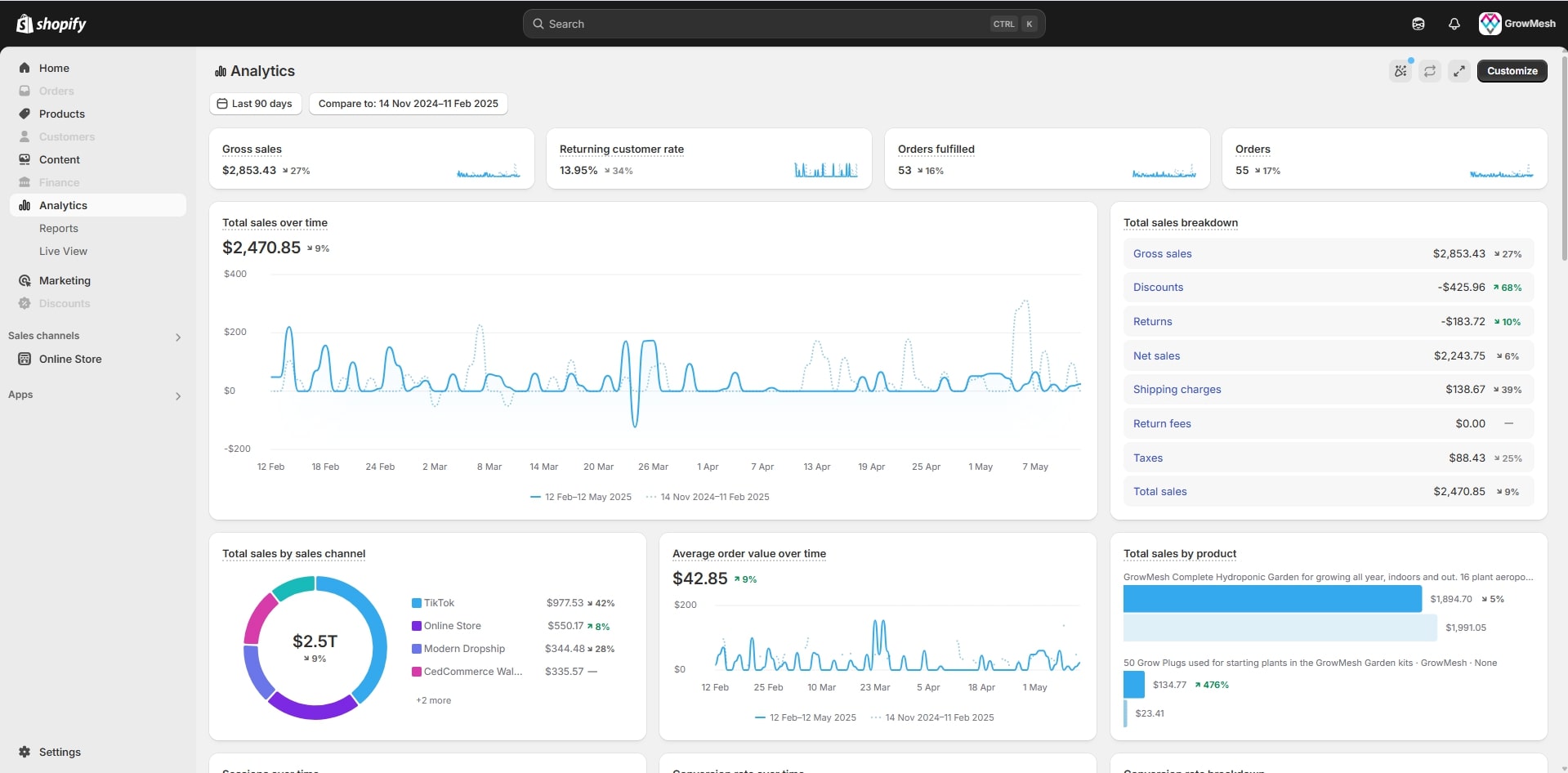
Task: Expand the Sales channels section
Action: [177, 337]
